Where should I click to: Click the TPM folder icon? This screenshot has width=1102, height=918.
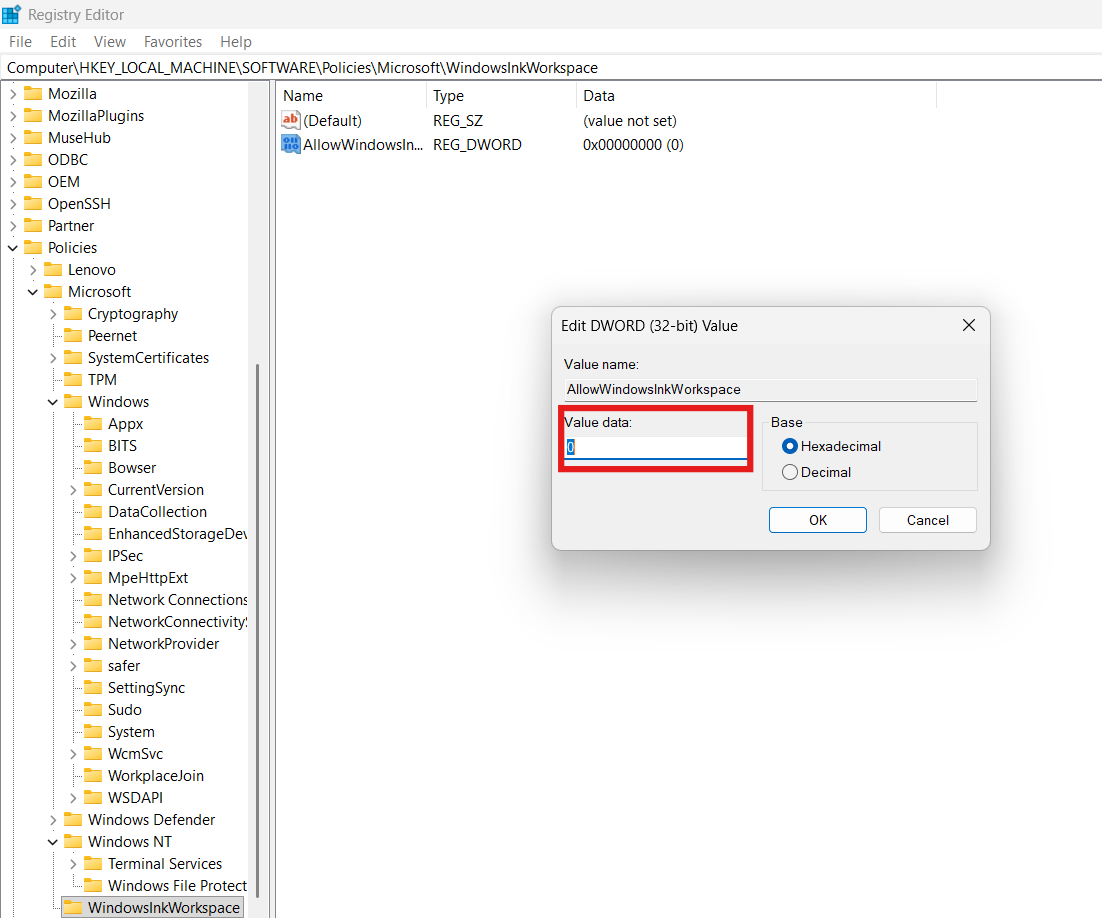click(x=75, y=379)
